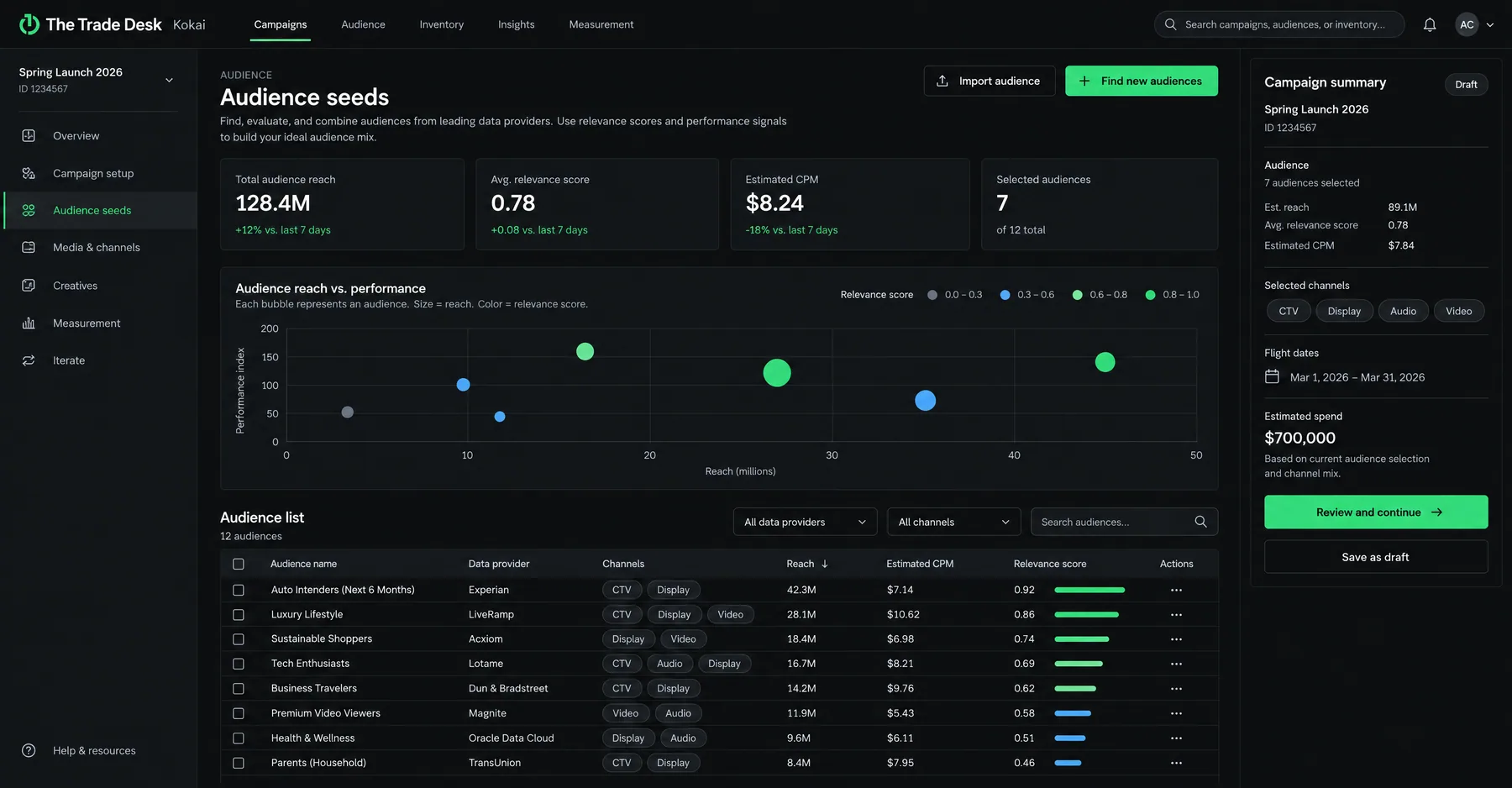The image size is (1512, 788).
Task: Click the search magnifier icon in top bar
Action: coord(1170,24)
